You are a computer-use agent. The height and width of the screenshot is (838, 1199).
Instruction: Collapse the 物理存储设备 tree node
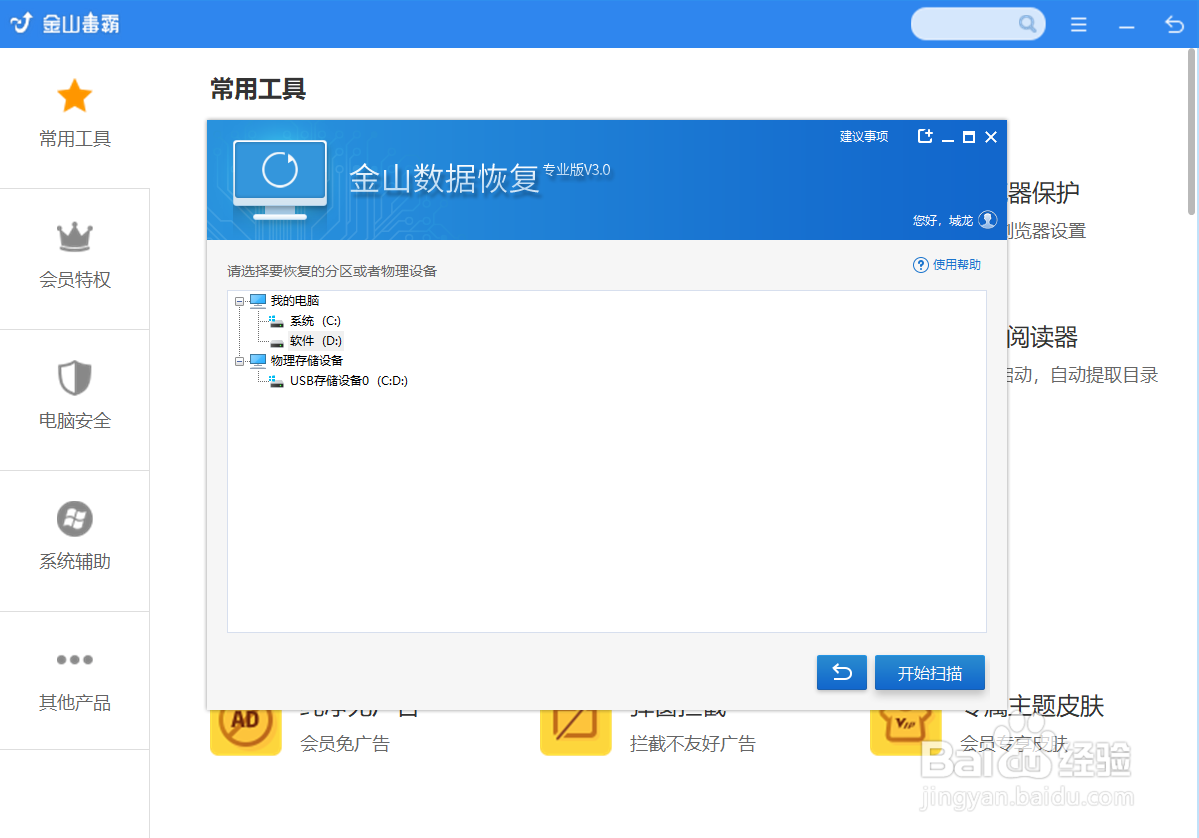[x=239, y=360]
